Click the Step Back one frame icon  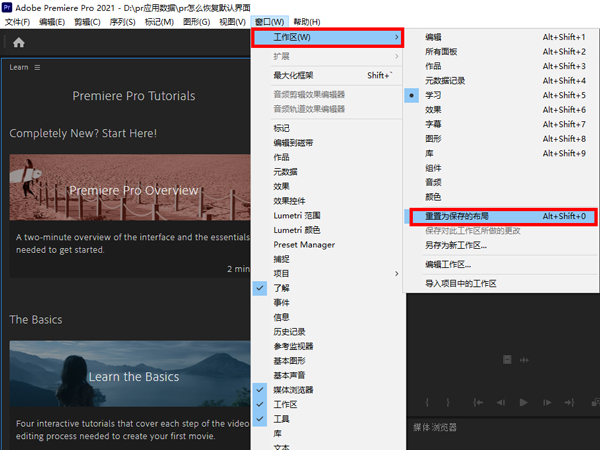(500, 402)
